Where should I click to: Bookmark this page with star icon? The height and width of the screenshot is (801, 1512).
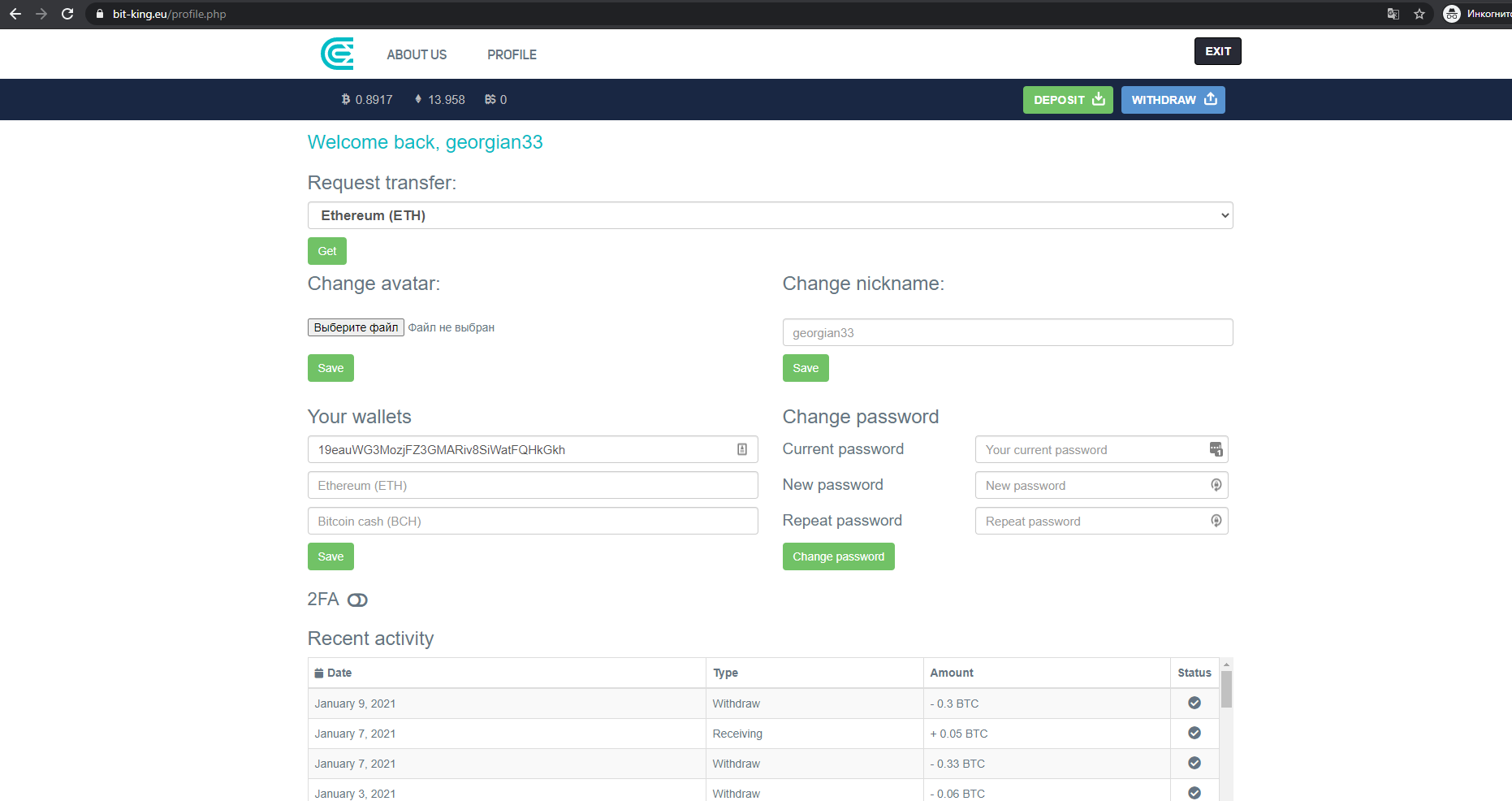(x=1419, y=14)
